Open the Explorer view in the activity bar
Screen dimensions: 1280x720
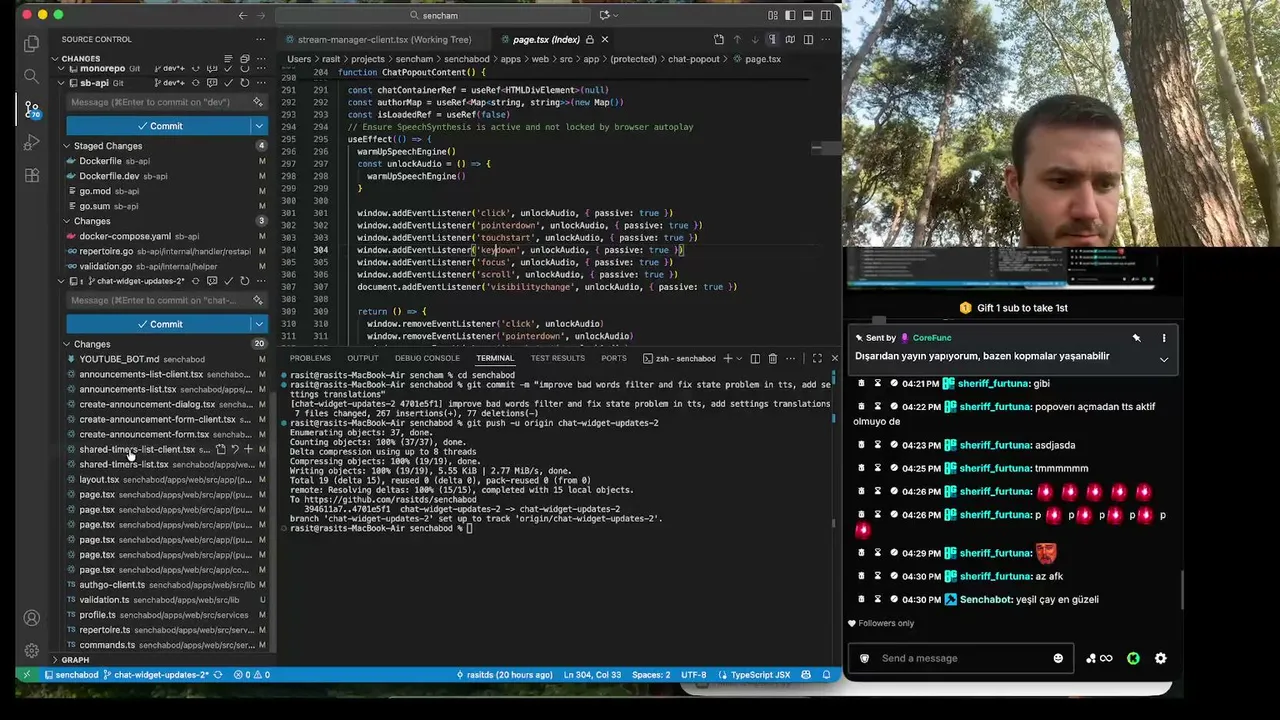(x=31, y=43)
